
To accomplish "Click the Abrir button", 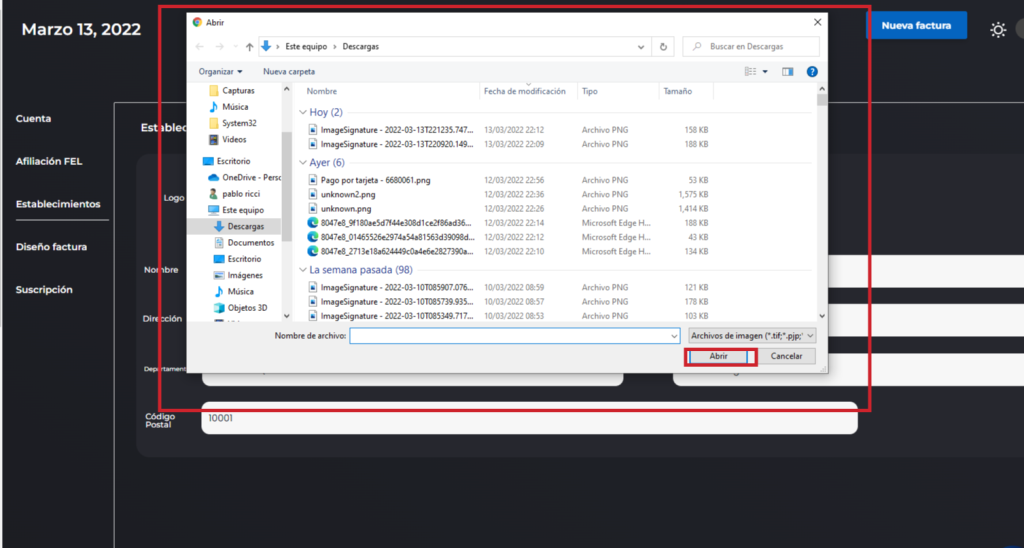I will tap(719, 356).
